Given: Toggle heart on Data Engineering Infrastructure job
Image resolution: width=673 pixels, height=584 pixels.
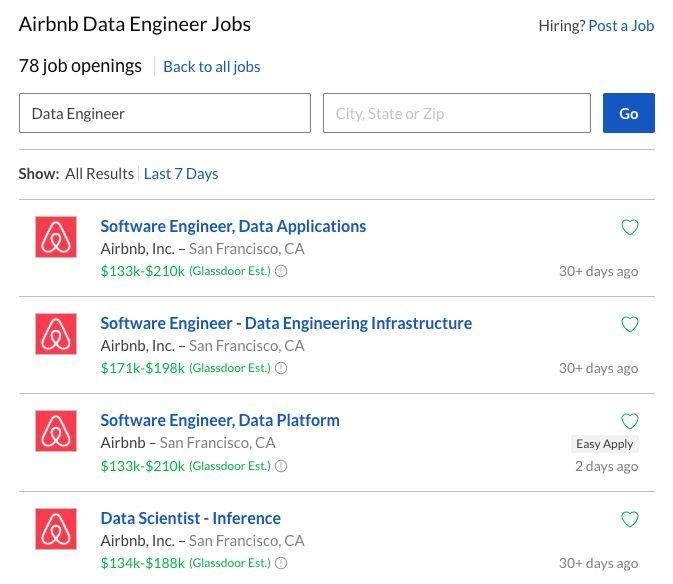Looking at the screenshot, I should (x=630, y=324).
